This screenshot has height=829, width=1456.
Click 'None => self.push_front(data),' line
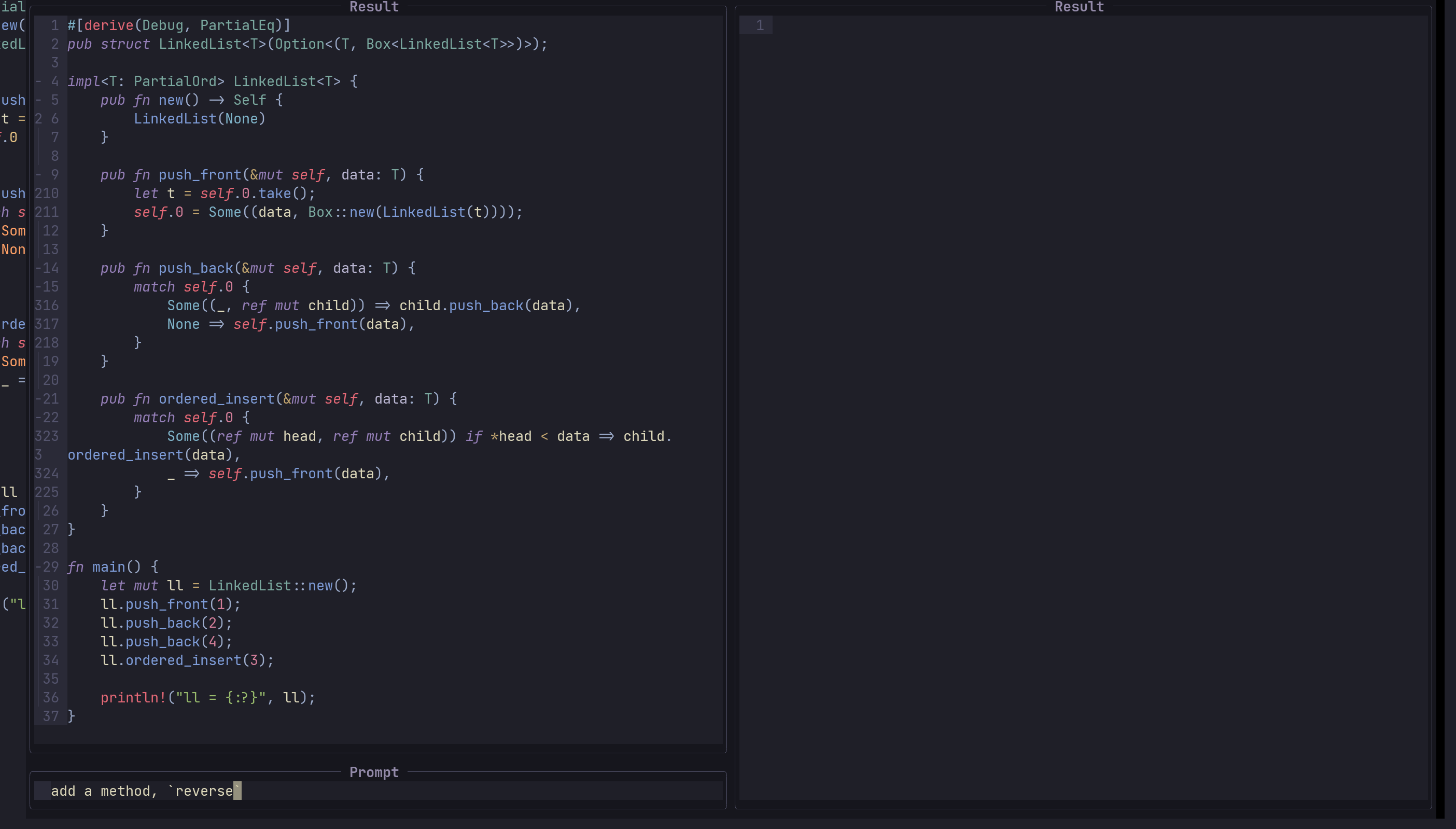[291, 325]
